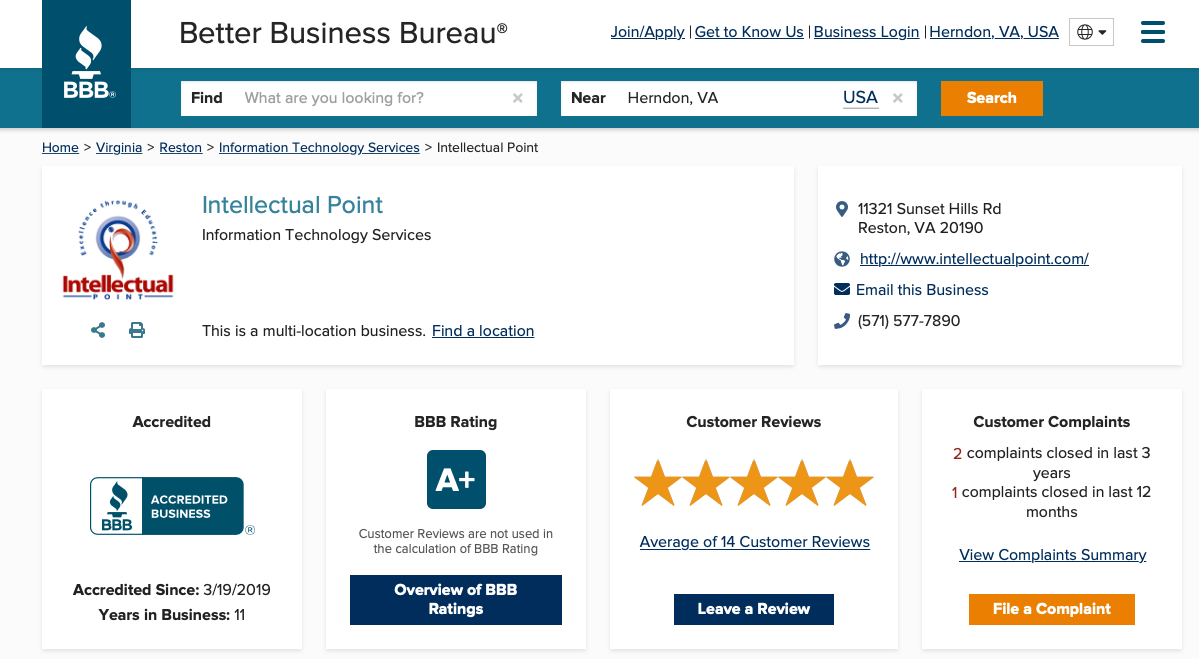This screenshot has width=1199, height=659.
Task: Click the map pin address icon
Action: coord(842,209)
